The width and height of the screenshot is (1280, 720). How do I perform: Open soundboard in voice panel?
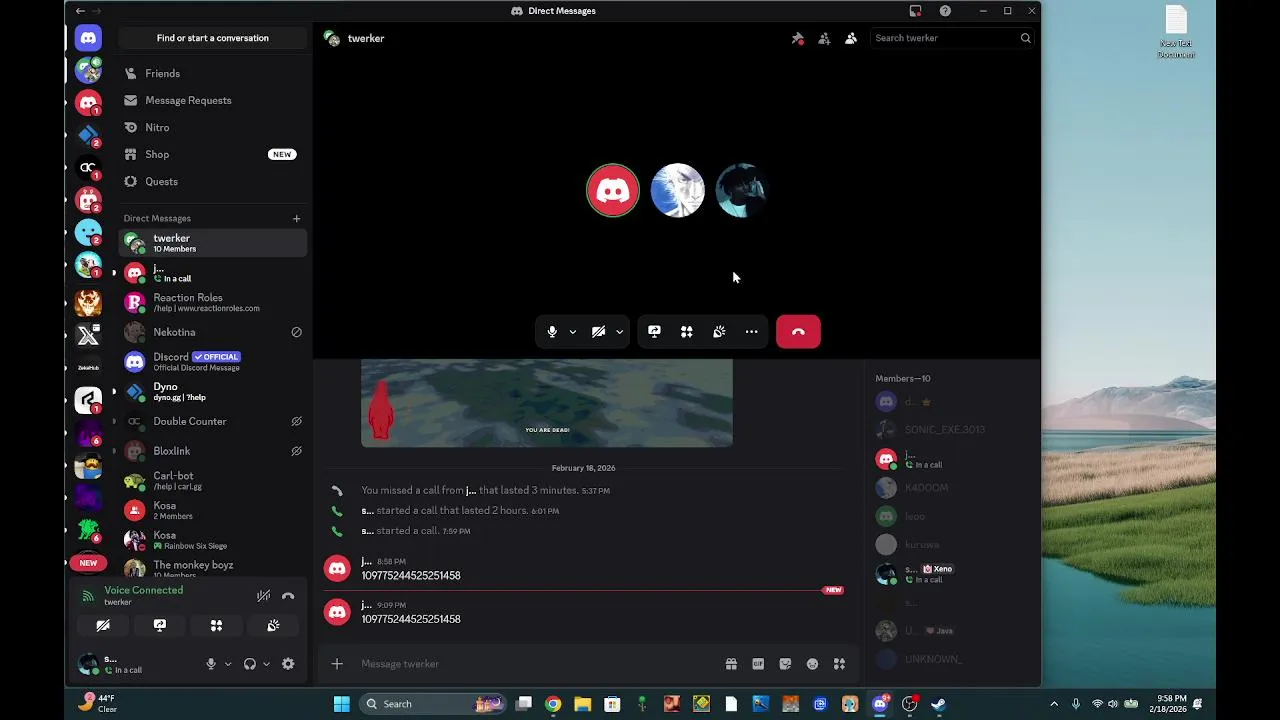[x=273, y=625]
